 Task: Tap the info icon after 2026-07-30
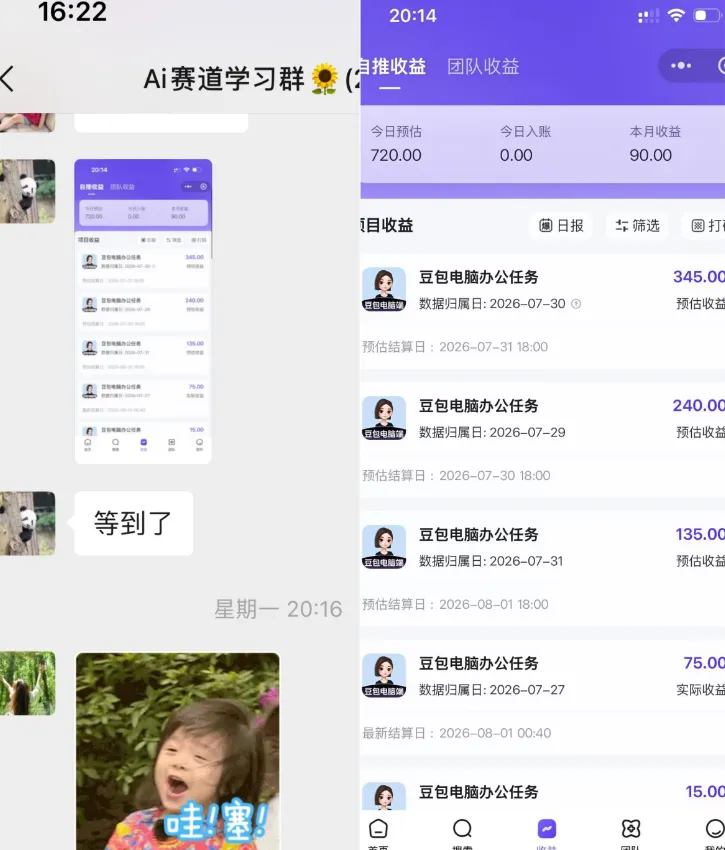[576, 304]
